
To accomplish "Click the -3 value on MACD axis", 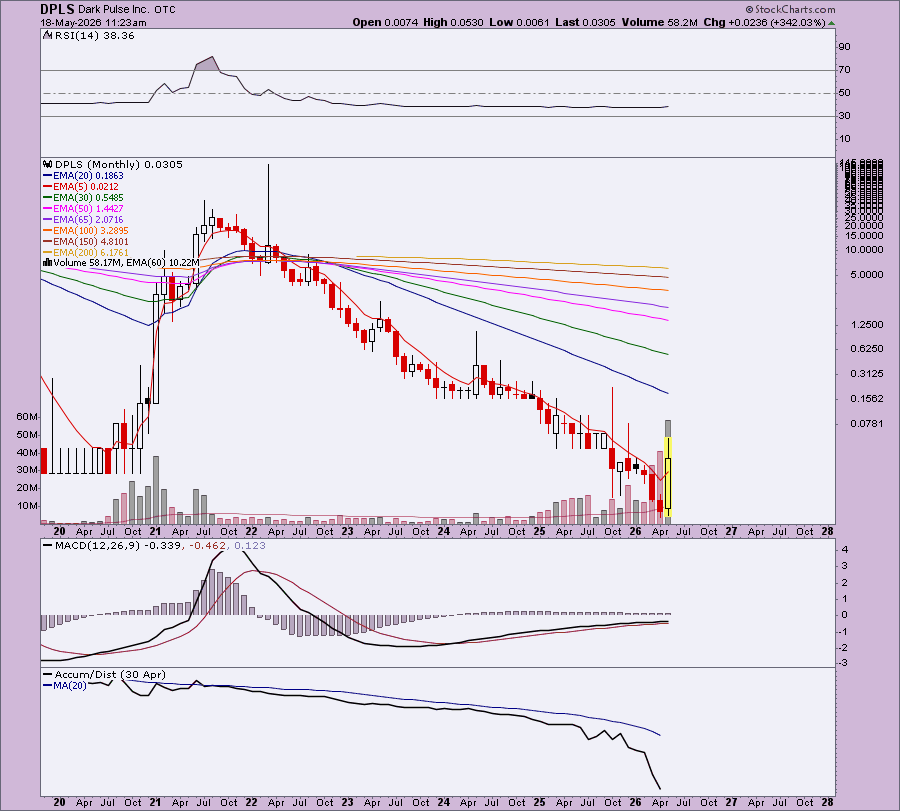I will [844, 663].
